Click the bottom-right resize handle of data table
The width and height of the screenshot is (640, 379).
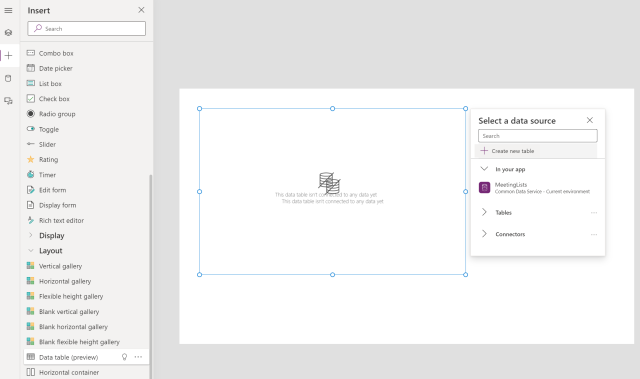465,275
